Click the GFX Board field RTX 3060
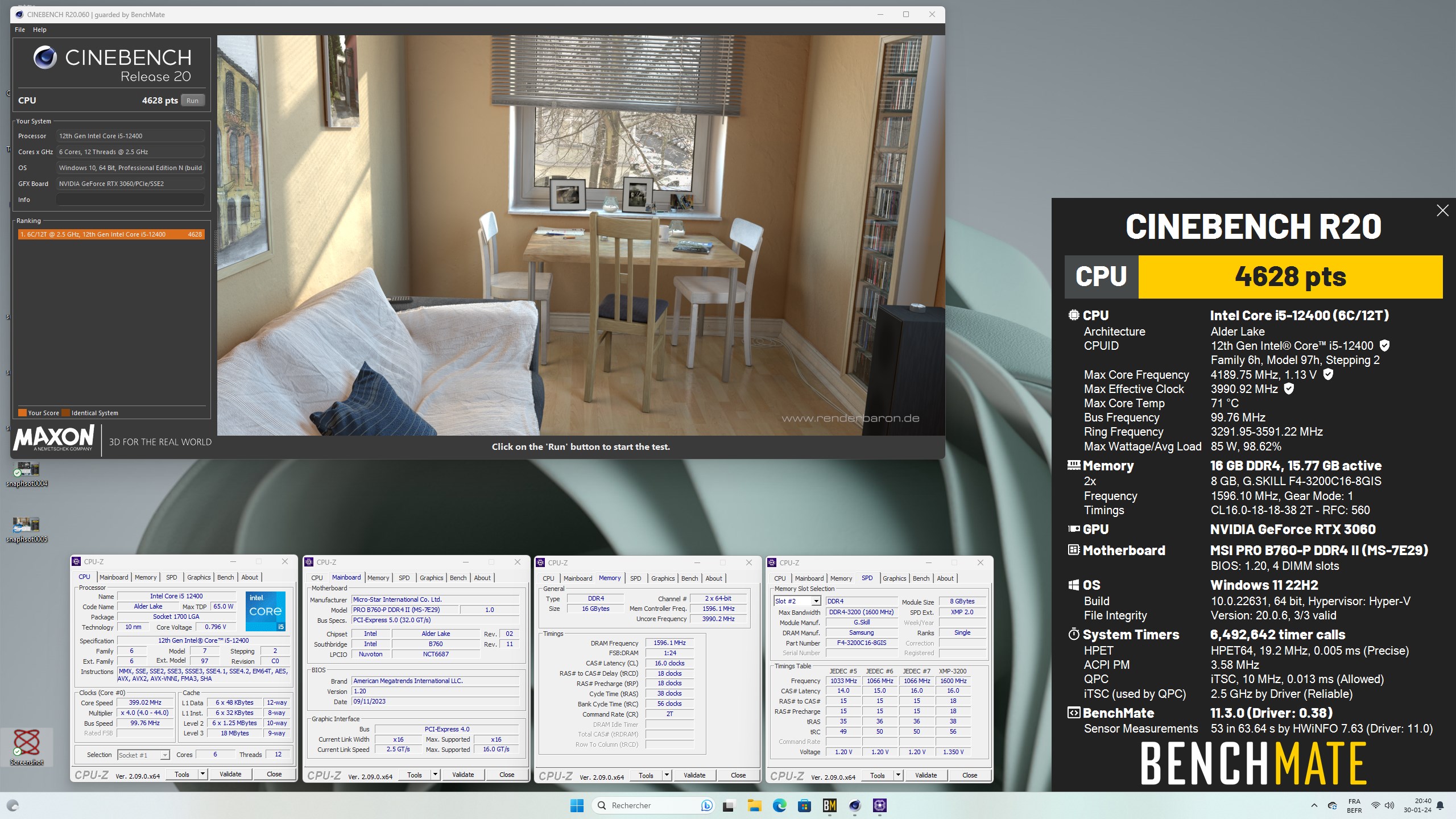 130,184
